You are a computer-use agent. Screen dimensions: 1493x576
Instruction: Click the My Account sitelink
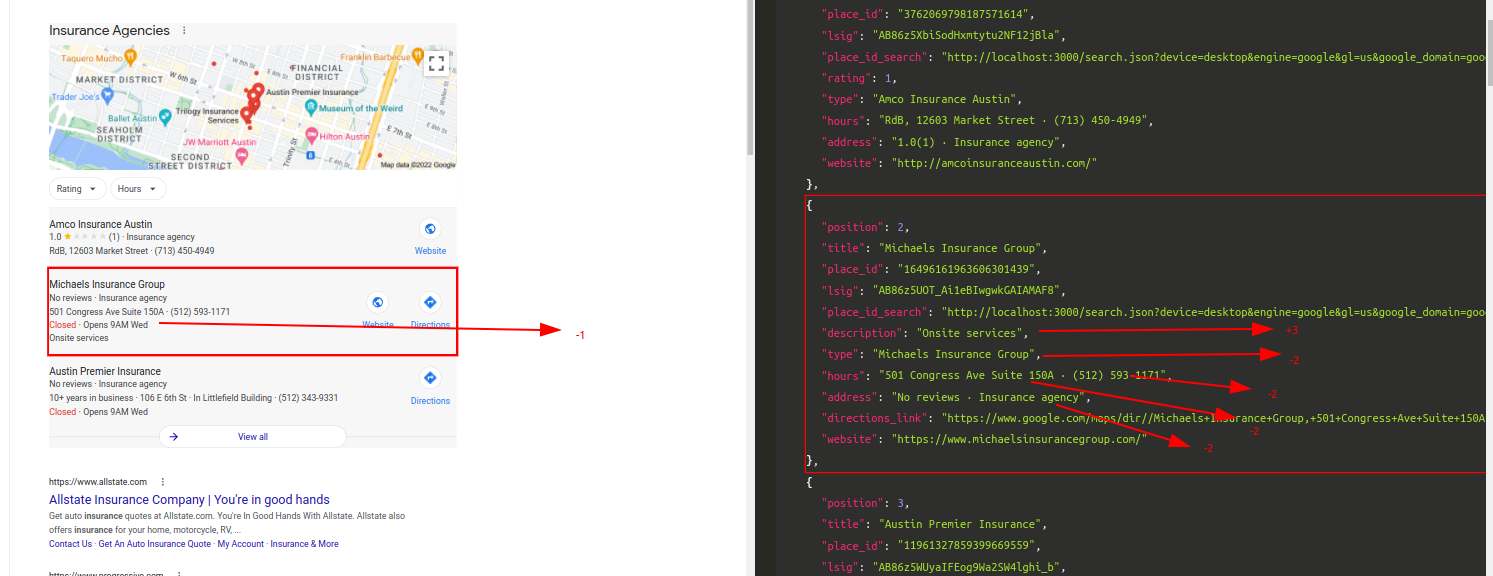click(x=241, y=544)
